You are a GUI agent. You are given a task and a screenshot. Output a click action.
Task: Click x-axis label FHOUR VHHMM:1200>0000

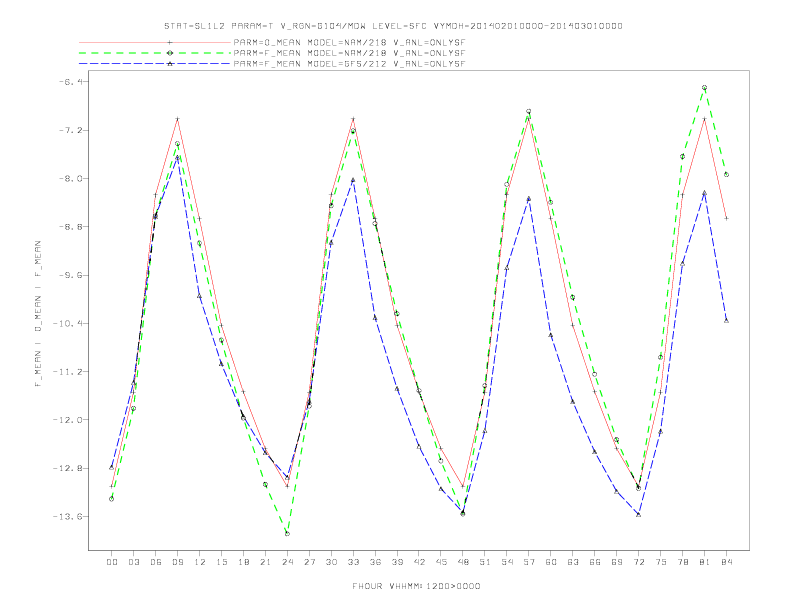tap(416, 586)
